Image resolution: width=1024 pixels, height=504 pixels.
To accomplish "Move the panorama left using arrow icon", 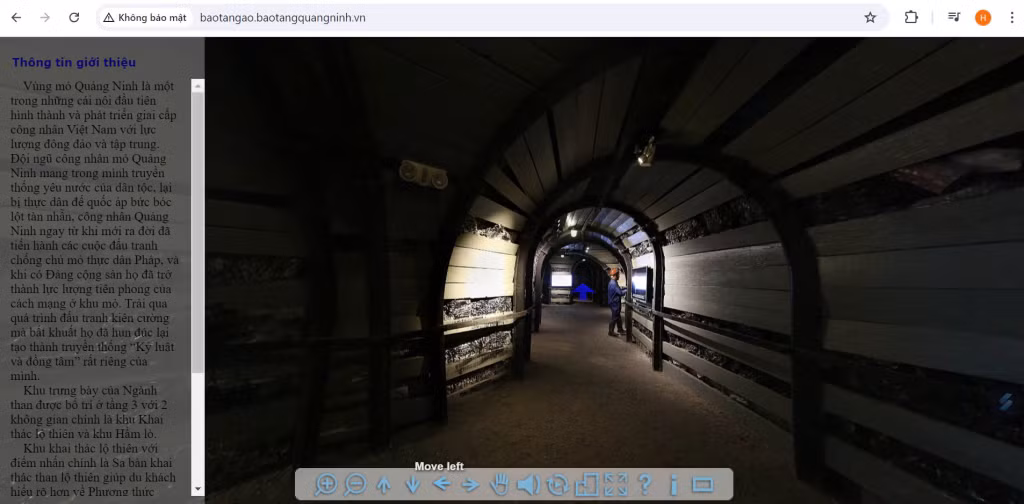I will coord(442,484).
